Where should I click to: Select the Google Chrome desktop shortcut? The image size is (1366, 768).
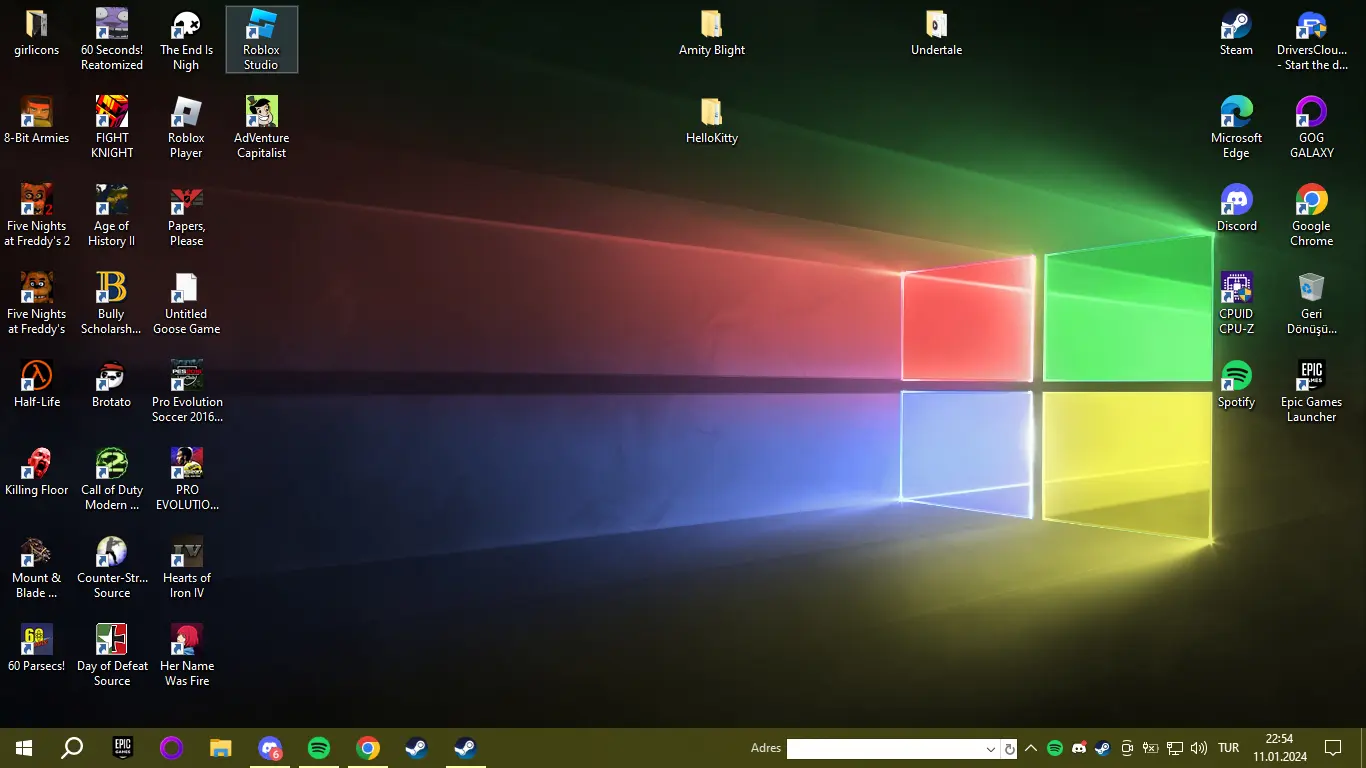[1311, 215]
